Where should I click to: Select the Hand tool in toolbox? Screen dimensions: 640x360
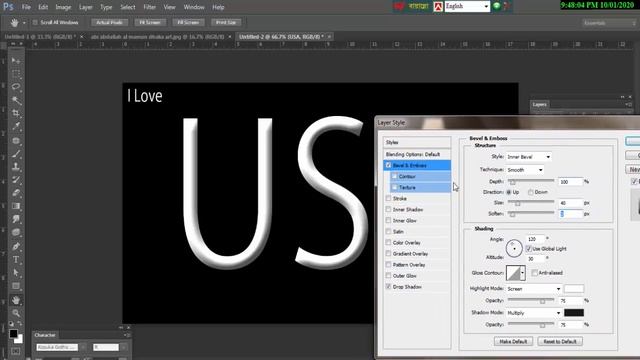pos(16,300)
